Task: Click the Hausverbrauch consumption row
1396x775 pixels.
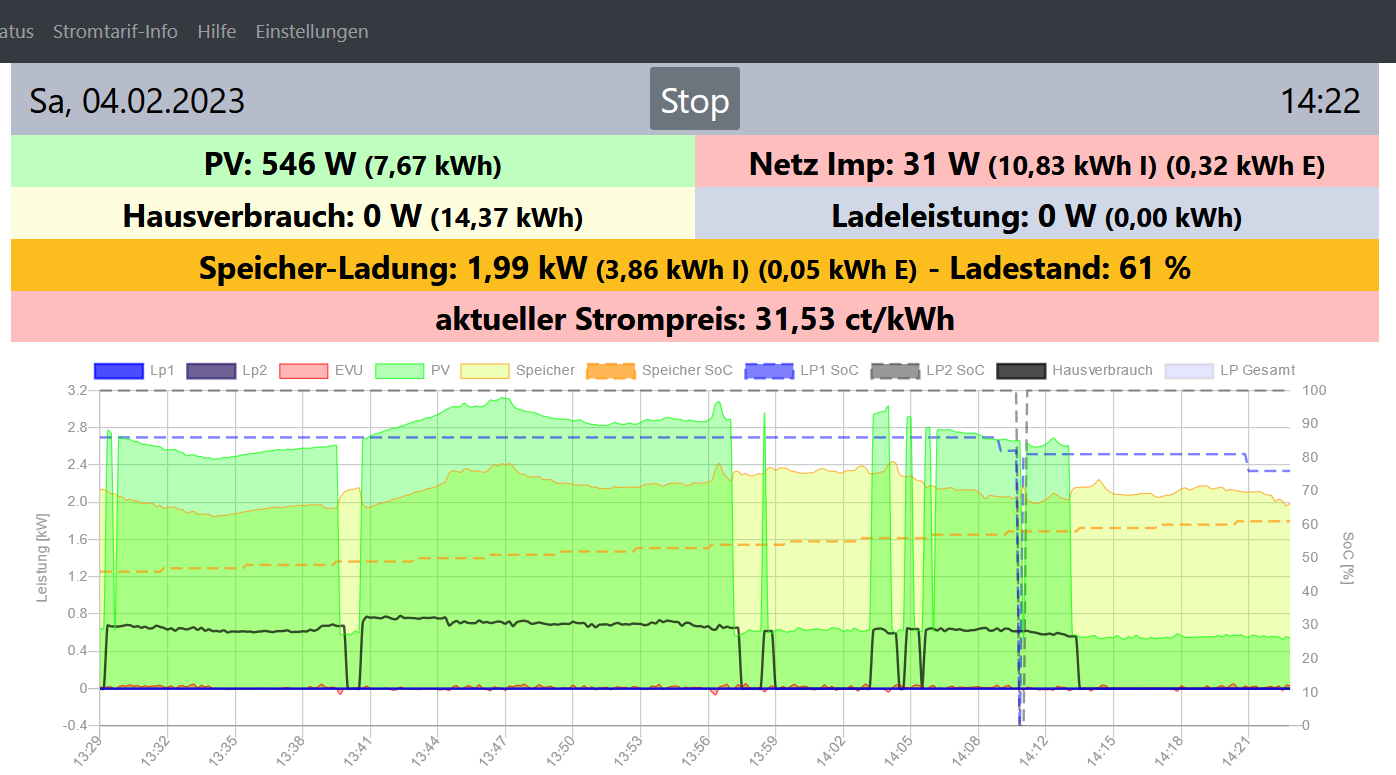Action: [x=352, y=215]
